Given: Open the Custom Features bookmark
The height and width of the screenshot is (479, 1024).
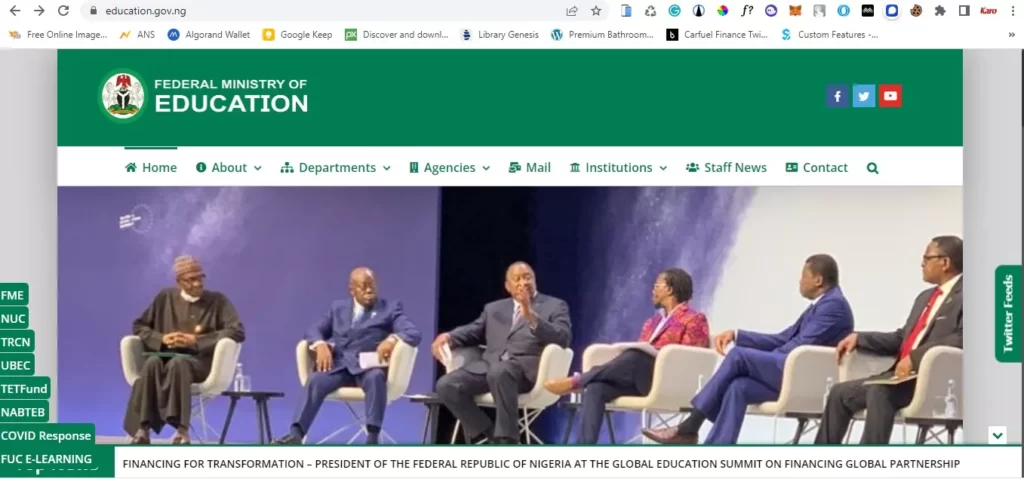Looking at the screenshot, I should 830,35.
